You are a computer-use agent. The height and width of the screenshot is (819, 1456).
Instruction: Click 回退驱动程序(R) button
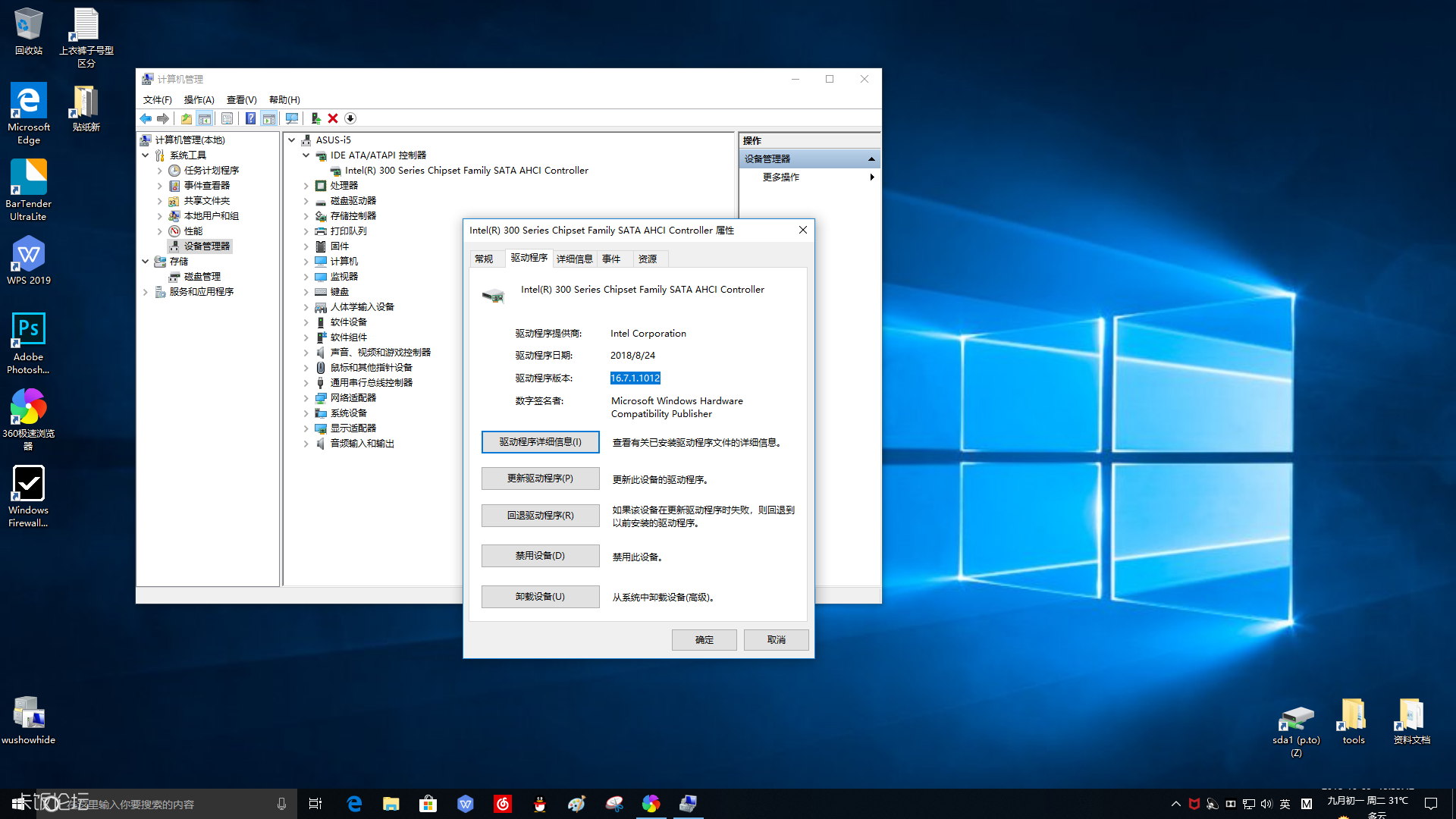541,516
